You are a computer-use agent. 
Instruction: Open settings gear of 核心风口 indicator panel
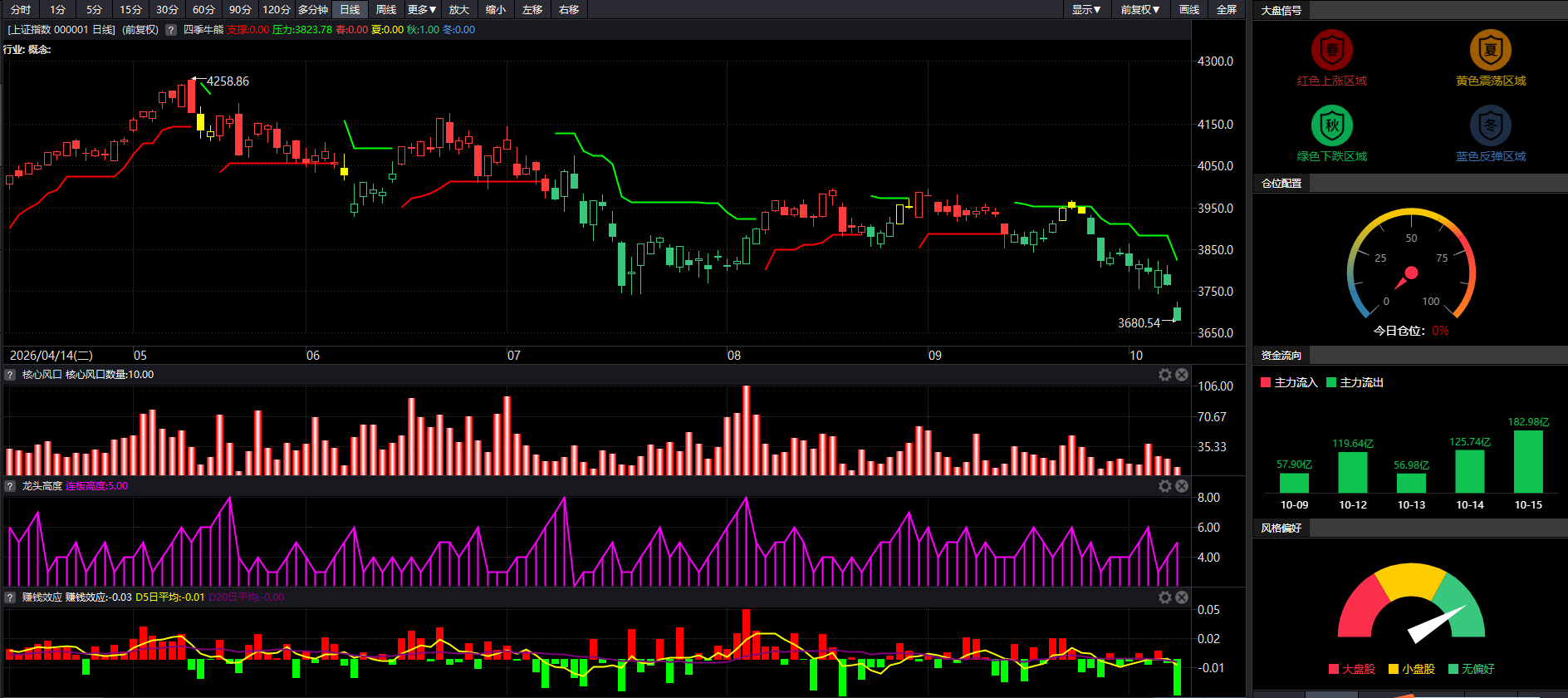(x=1165, y=375)
